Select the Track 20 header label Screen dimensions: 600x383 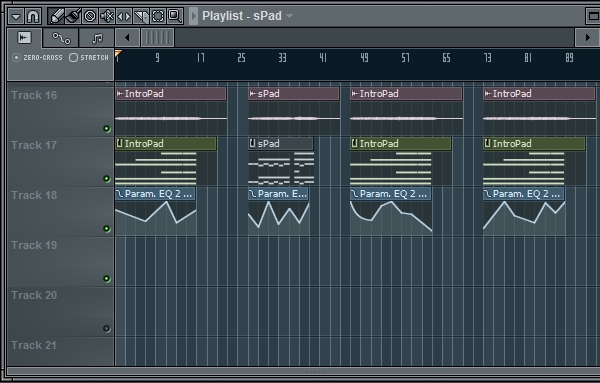tap(34, 295)
